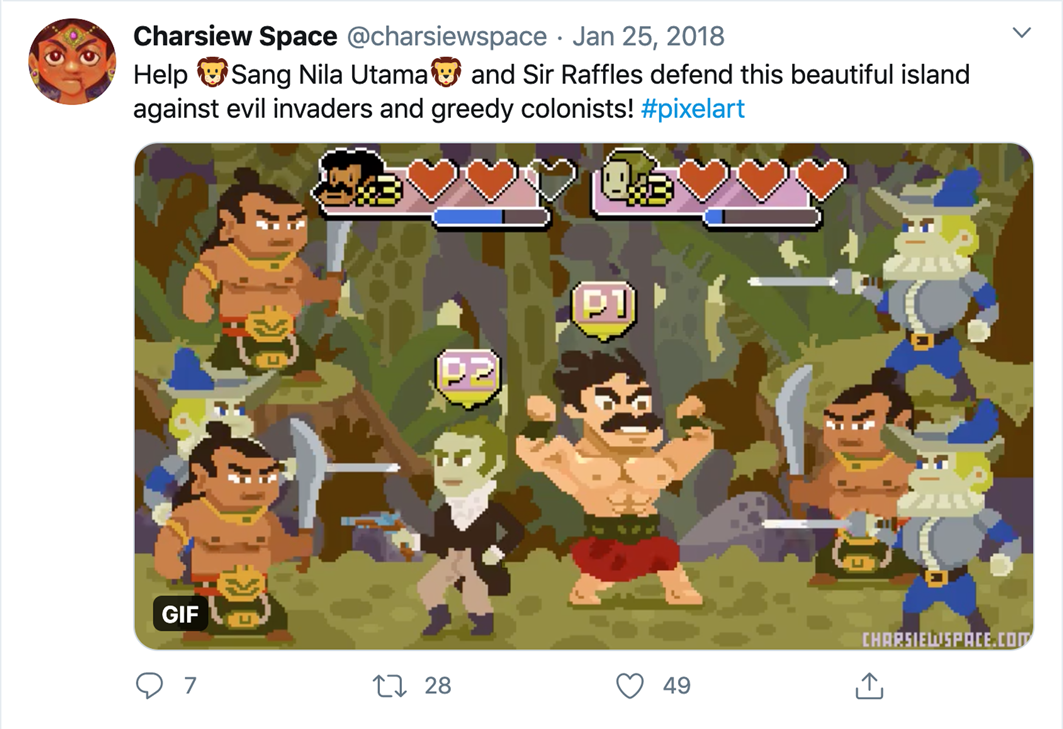Image resolution: width=1063 pixels, height=729 pixels.
Task: Follow the #pixelart hashtag link
Action: 693,108
